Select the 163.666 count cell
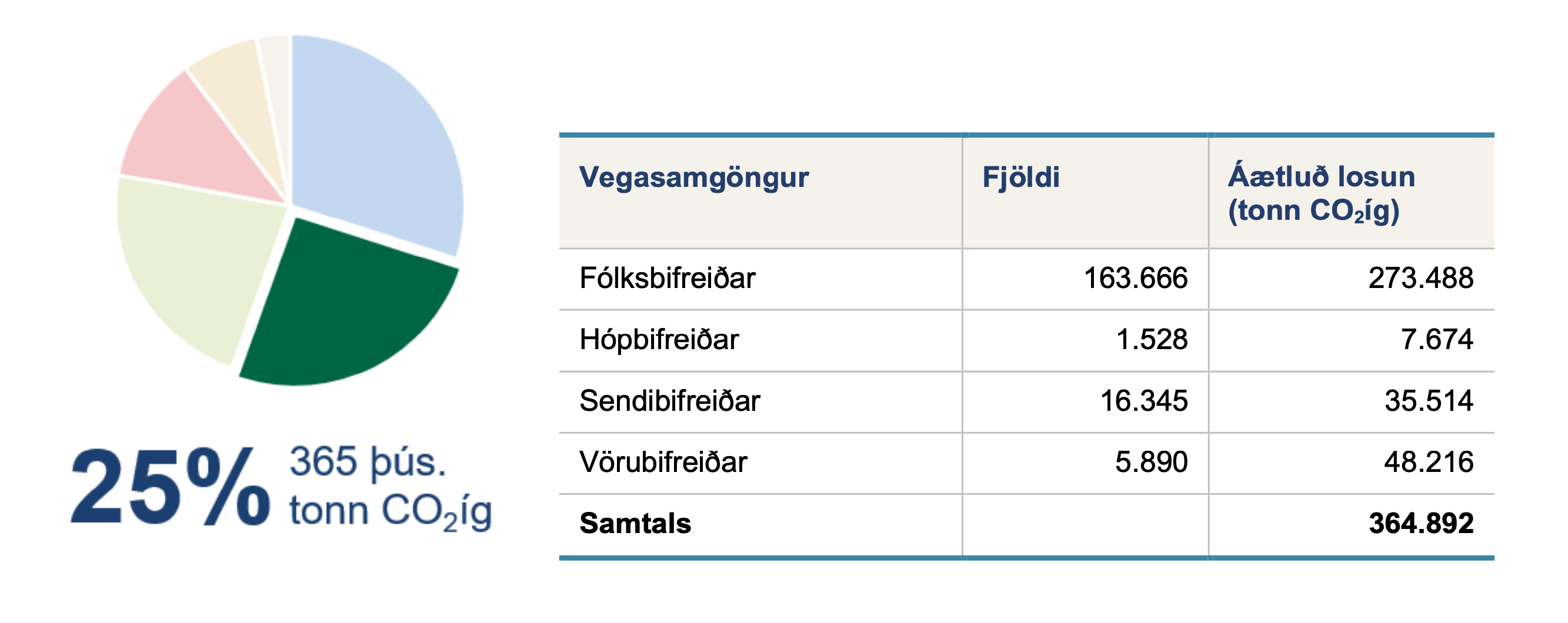This screenshot has height=623, width=1568. [1135, 278]
